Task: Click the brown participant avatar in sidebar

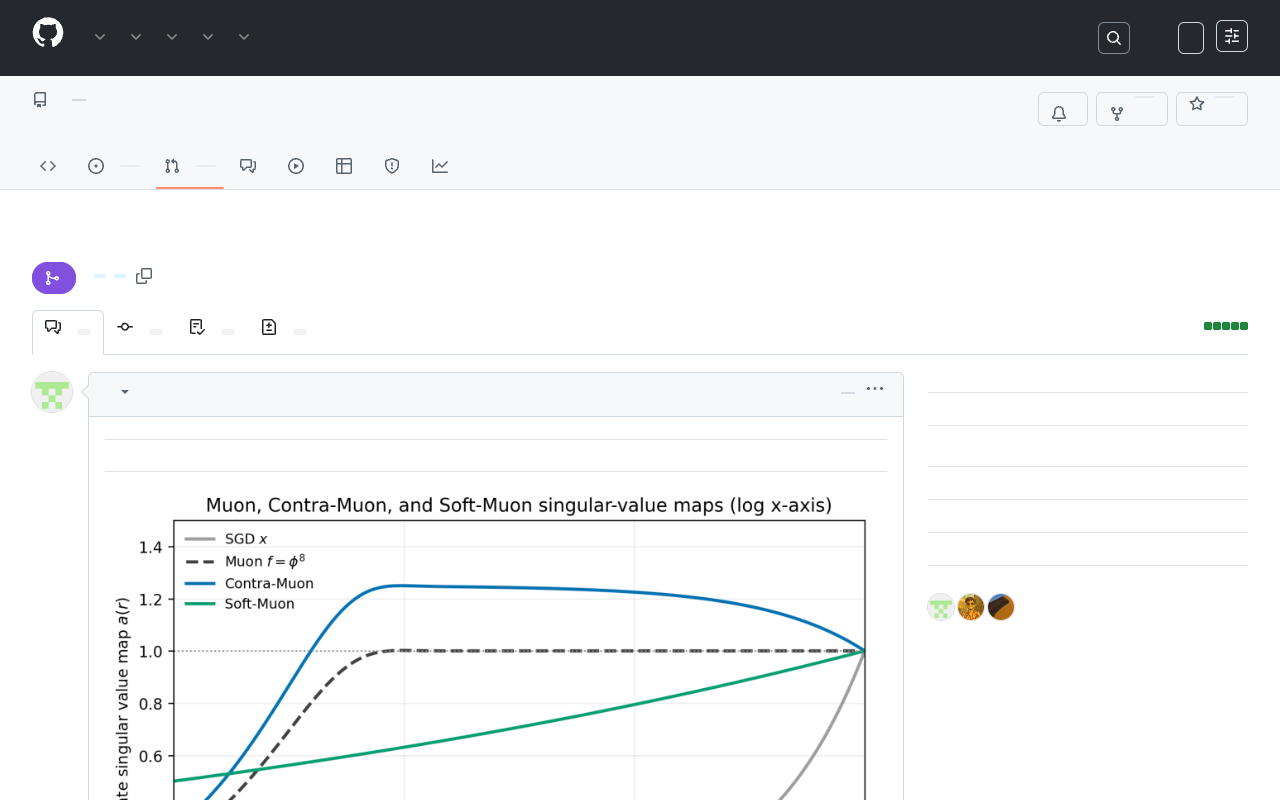Action: pyautogui.click(x=1001, y=607)
